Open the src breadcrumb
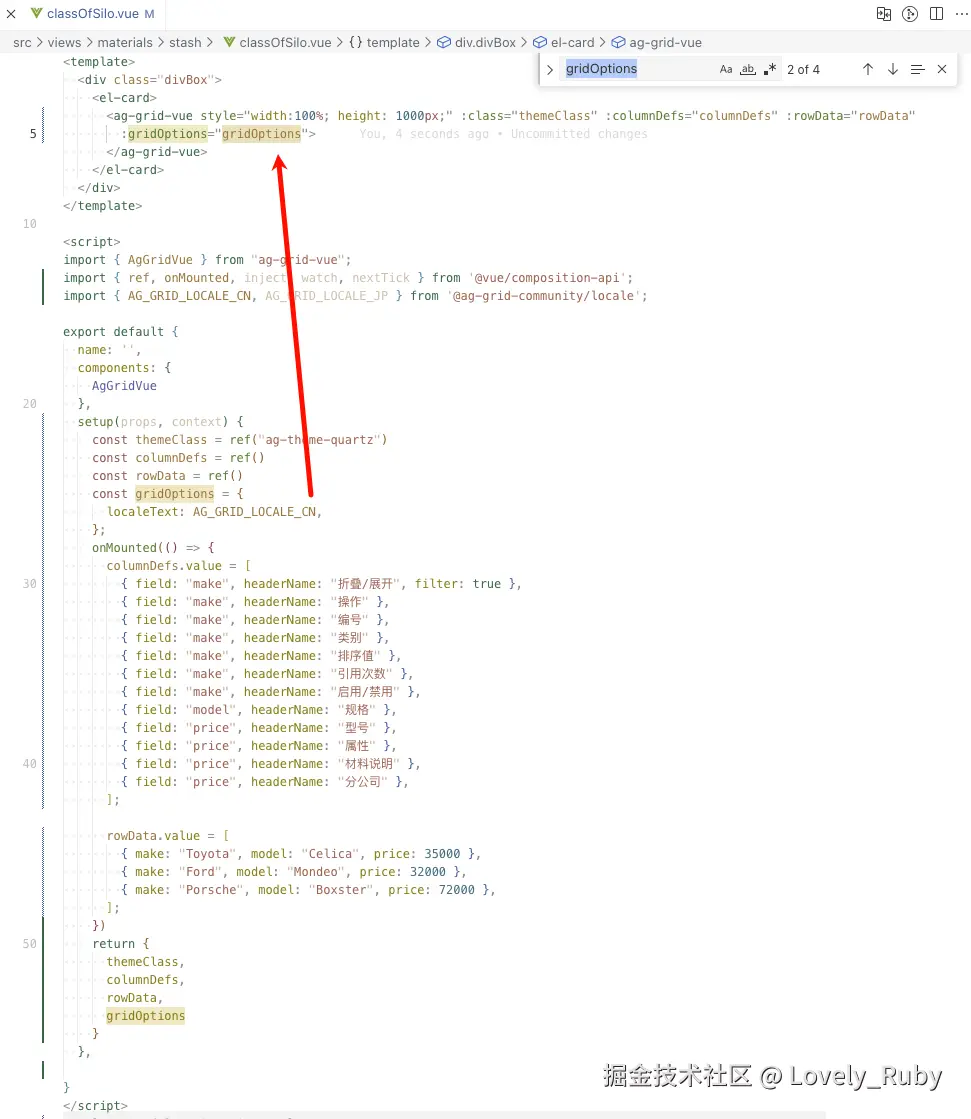Screen dimensions: 971x1119 (22, 43)
